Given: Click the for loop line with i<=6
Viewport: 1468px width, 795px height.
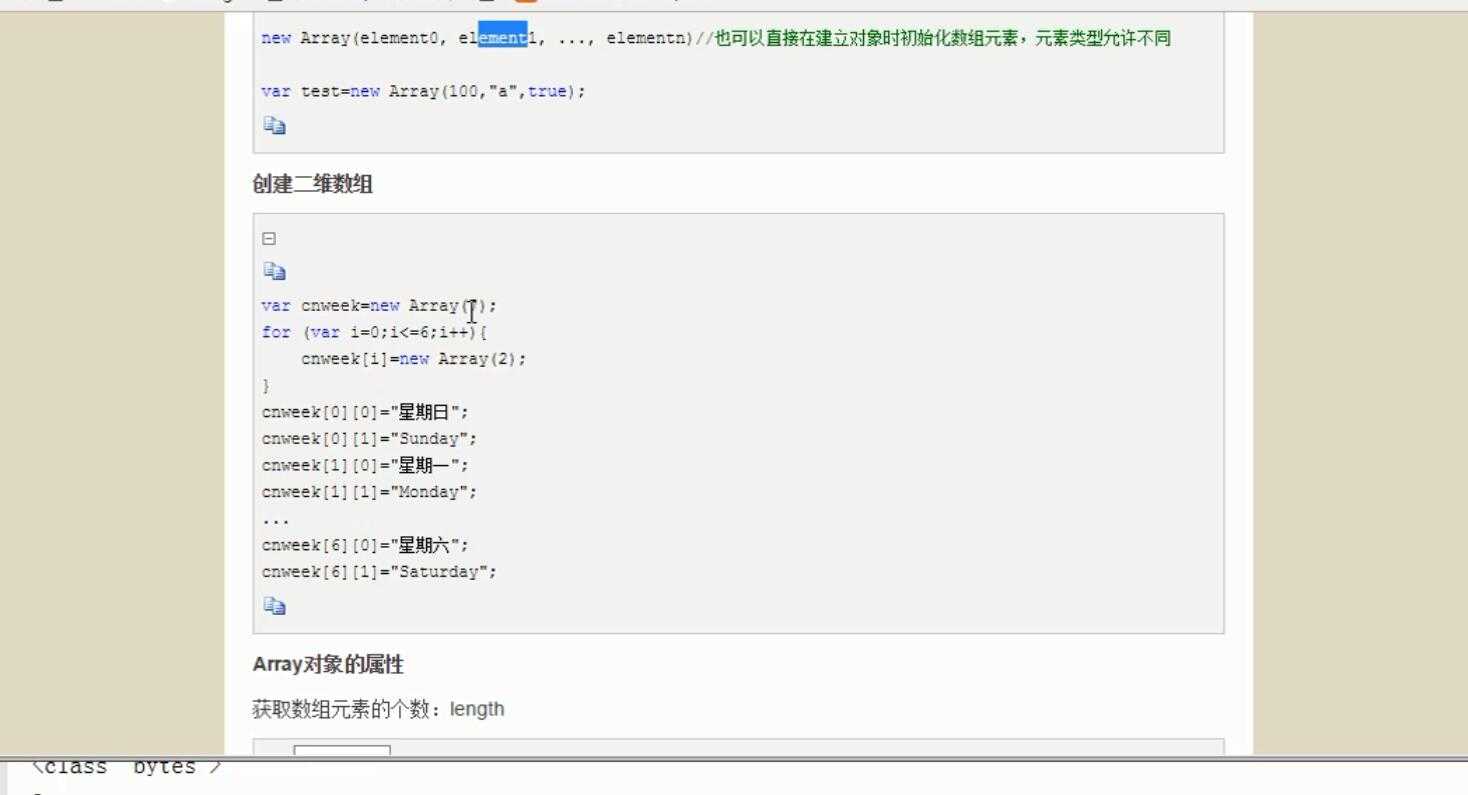Looking at the screenshot, I should (x=374, y=332).
